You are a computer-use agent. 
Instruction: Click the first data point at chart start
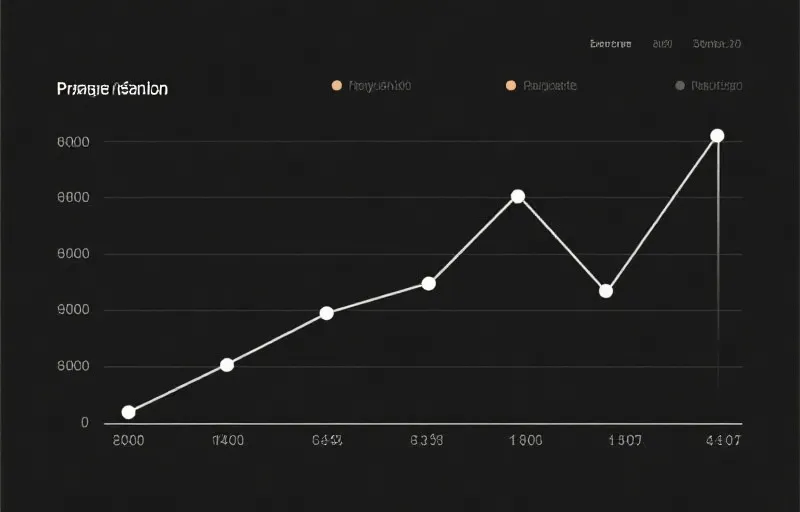coord(128,412)
